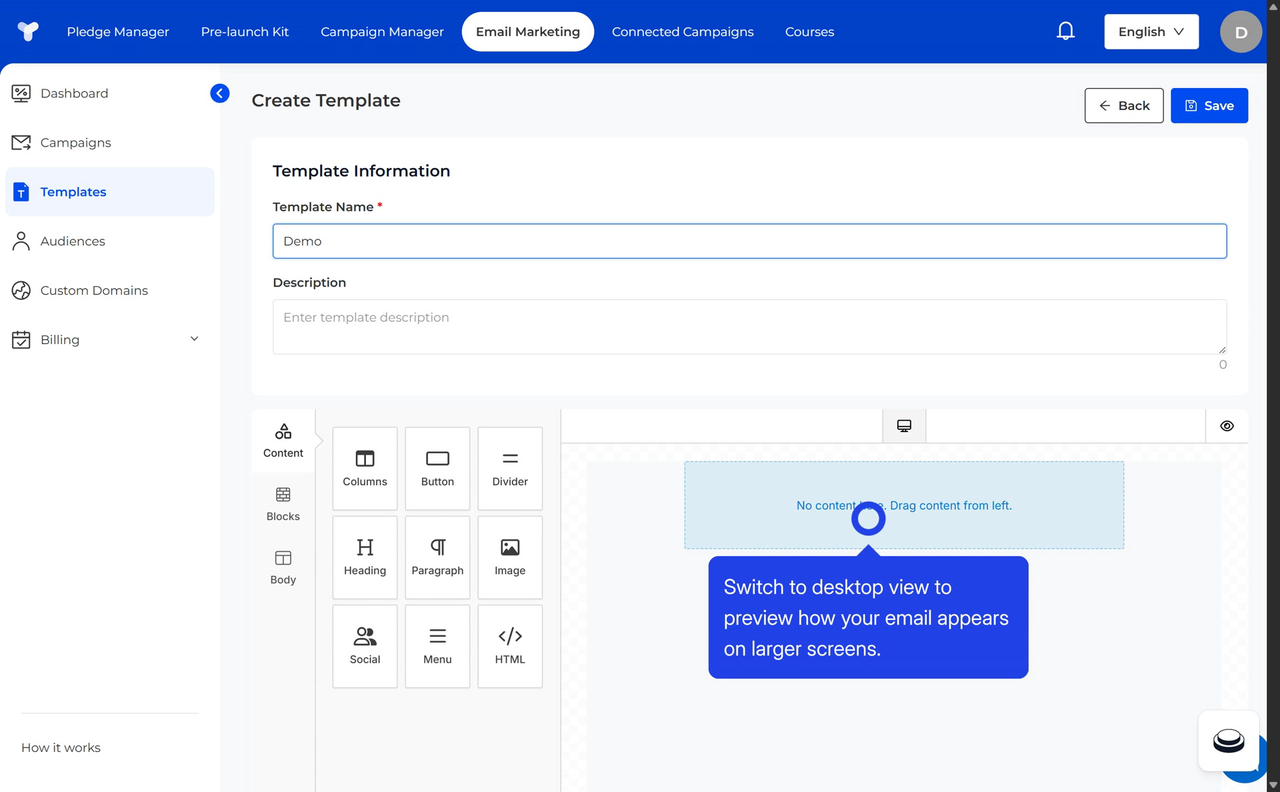Pick the Button content block

point(437,468)
